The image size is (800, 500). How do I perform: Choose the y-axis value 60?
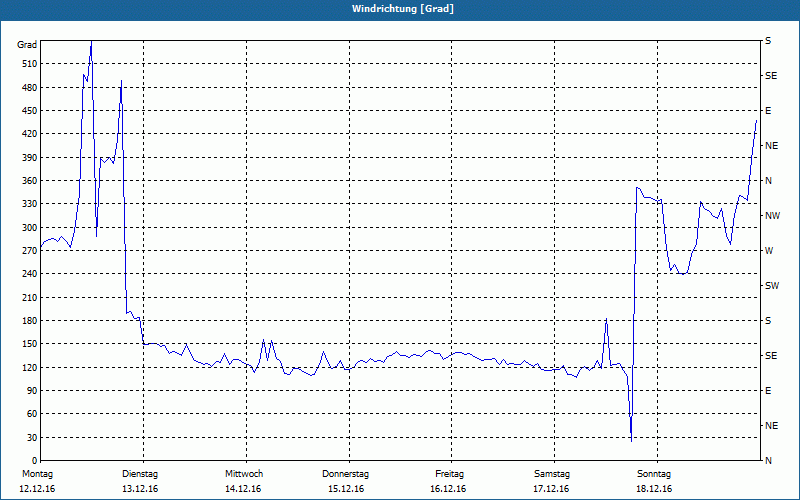pos(32,414)
